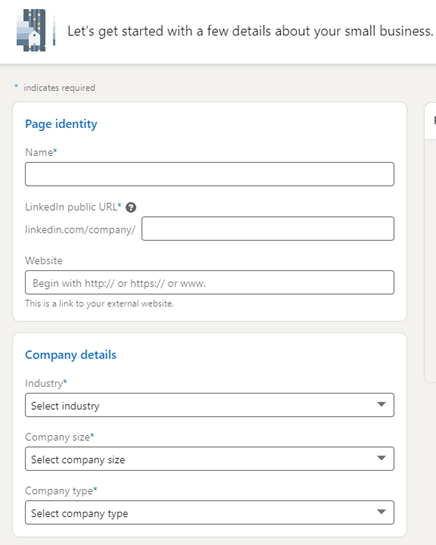The image size is (436, 545).
Task: Click the small business building illustration
Action: (x=35, y=31)
